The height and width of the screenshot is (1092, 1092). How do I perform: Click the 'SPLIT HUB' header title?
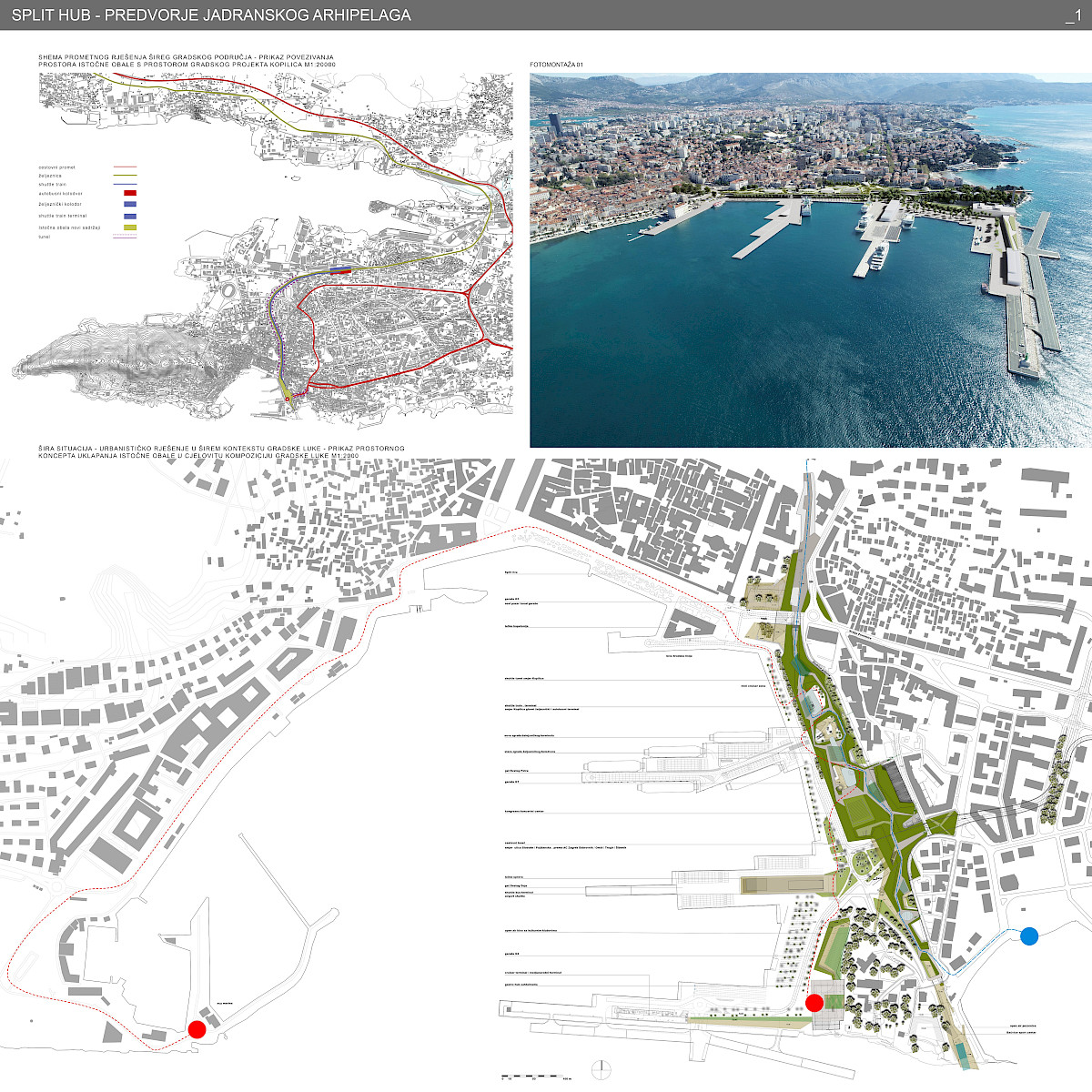tap(211, 15)
